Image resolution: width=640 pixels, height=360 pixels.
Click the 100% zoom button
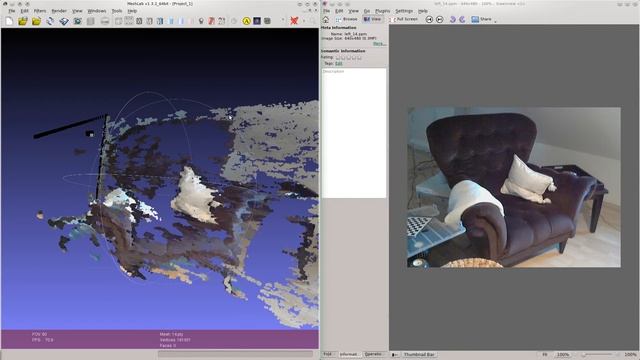(563, 355)
